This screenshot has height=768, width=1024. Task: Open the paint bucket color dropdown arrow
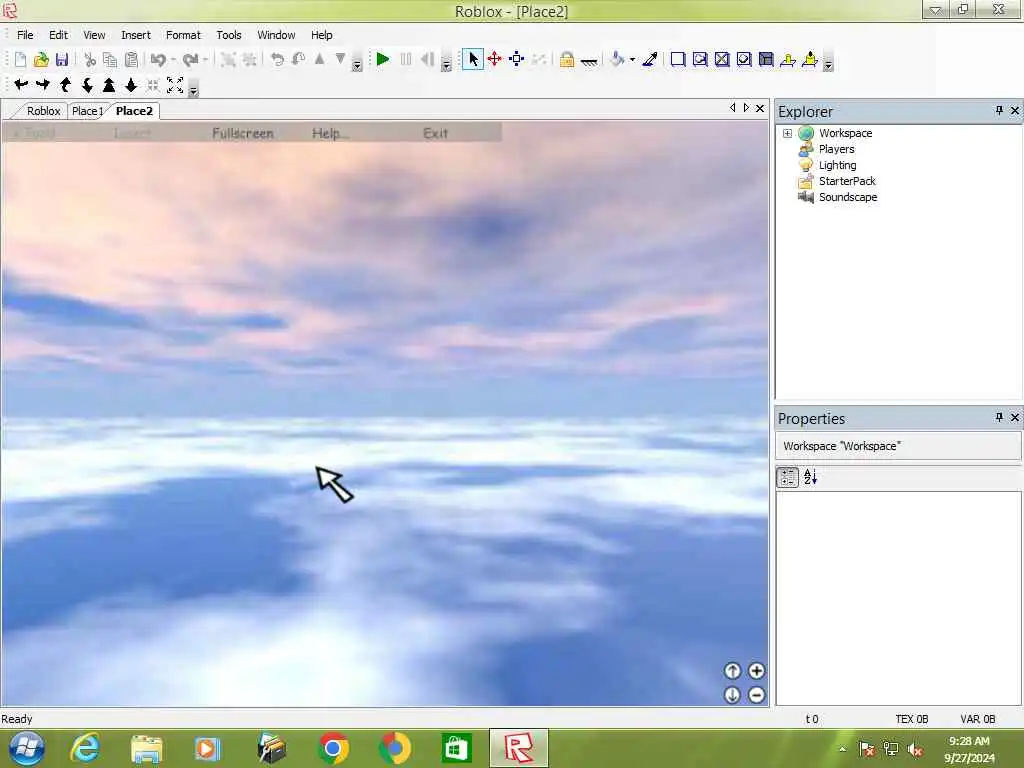(632, 60)
